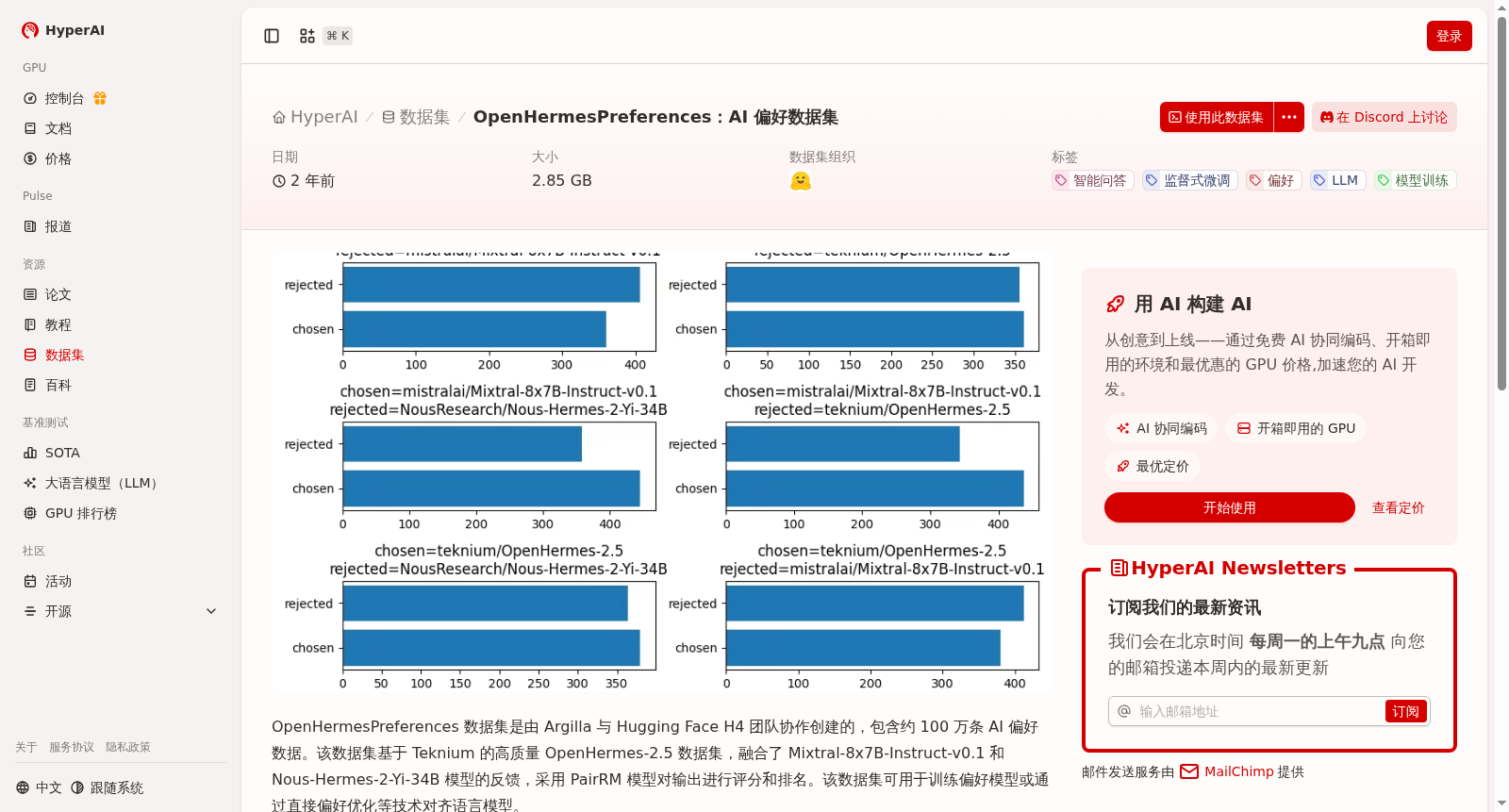The height and width of the screenshot is (812, 1509).
Task: Click the 开箱即用的 GPU chip
Action: click(1296, 428)
